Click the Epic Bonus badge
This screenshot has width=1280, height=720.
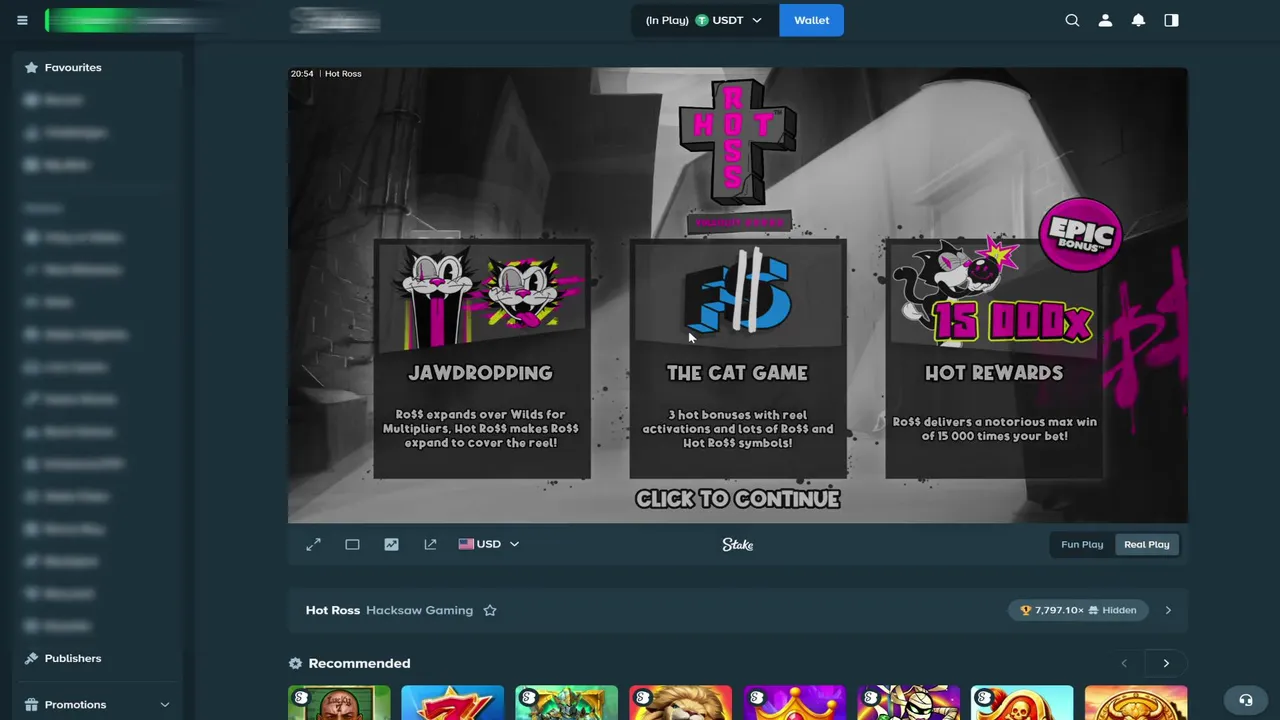[1080, 235]
